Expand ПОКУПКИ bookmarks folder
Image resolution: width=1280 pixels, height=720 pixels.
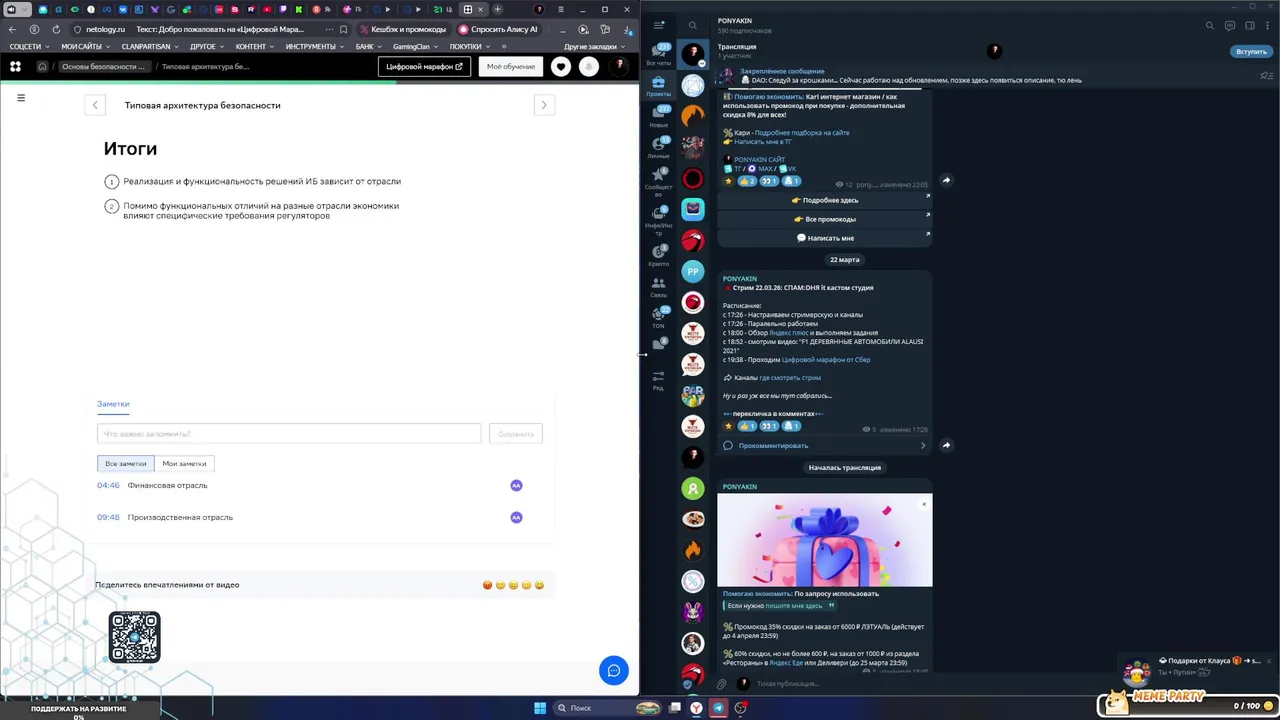[470, 46]
